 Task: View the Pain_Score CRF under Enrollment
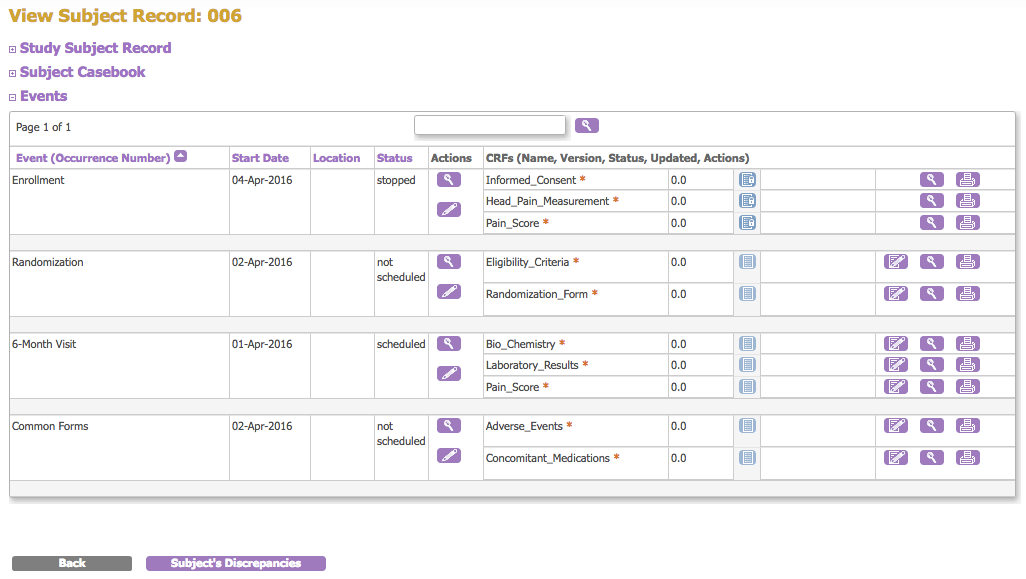pos(931,223)
